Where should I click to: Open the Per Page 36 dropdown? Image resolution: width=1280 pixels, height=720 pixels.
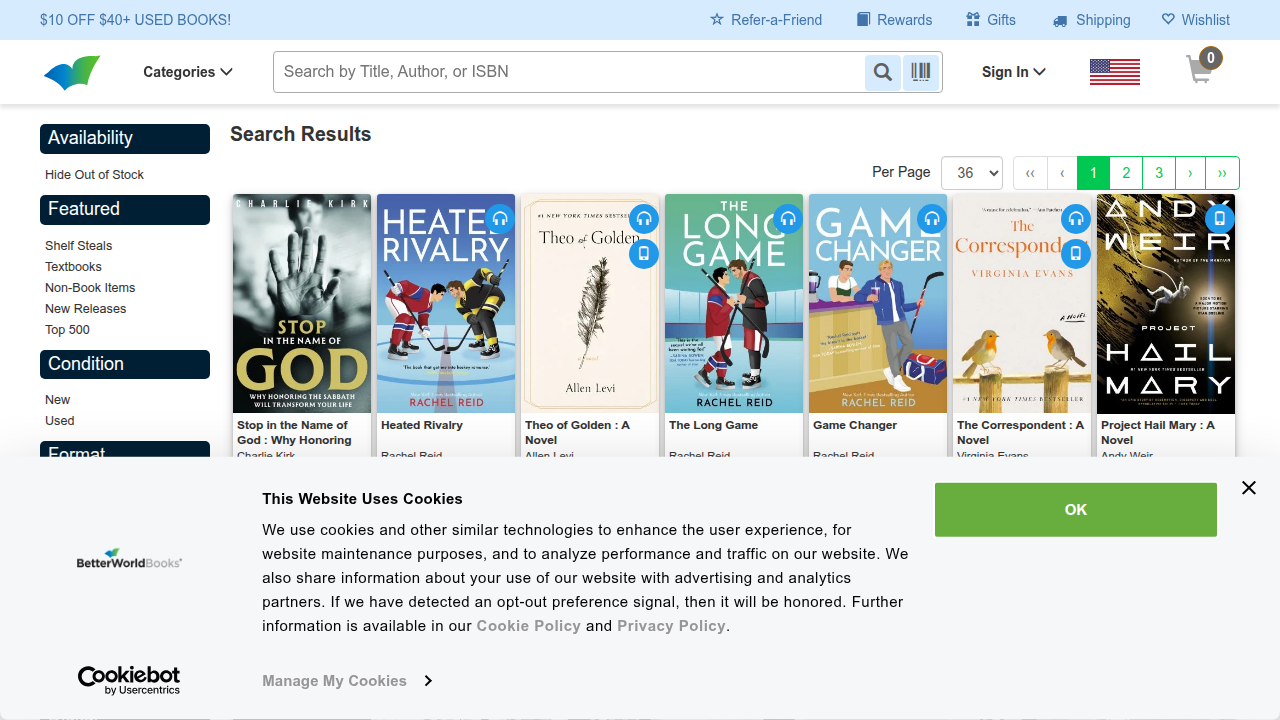pyautogui.click(x=972, y=173)
